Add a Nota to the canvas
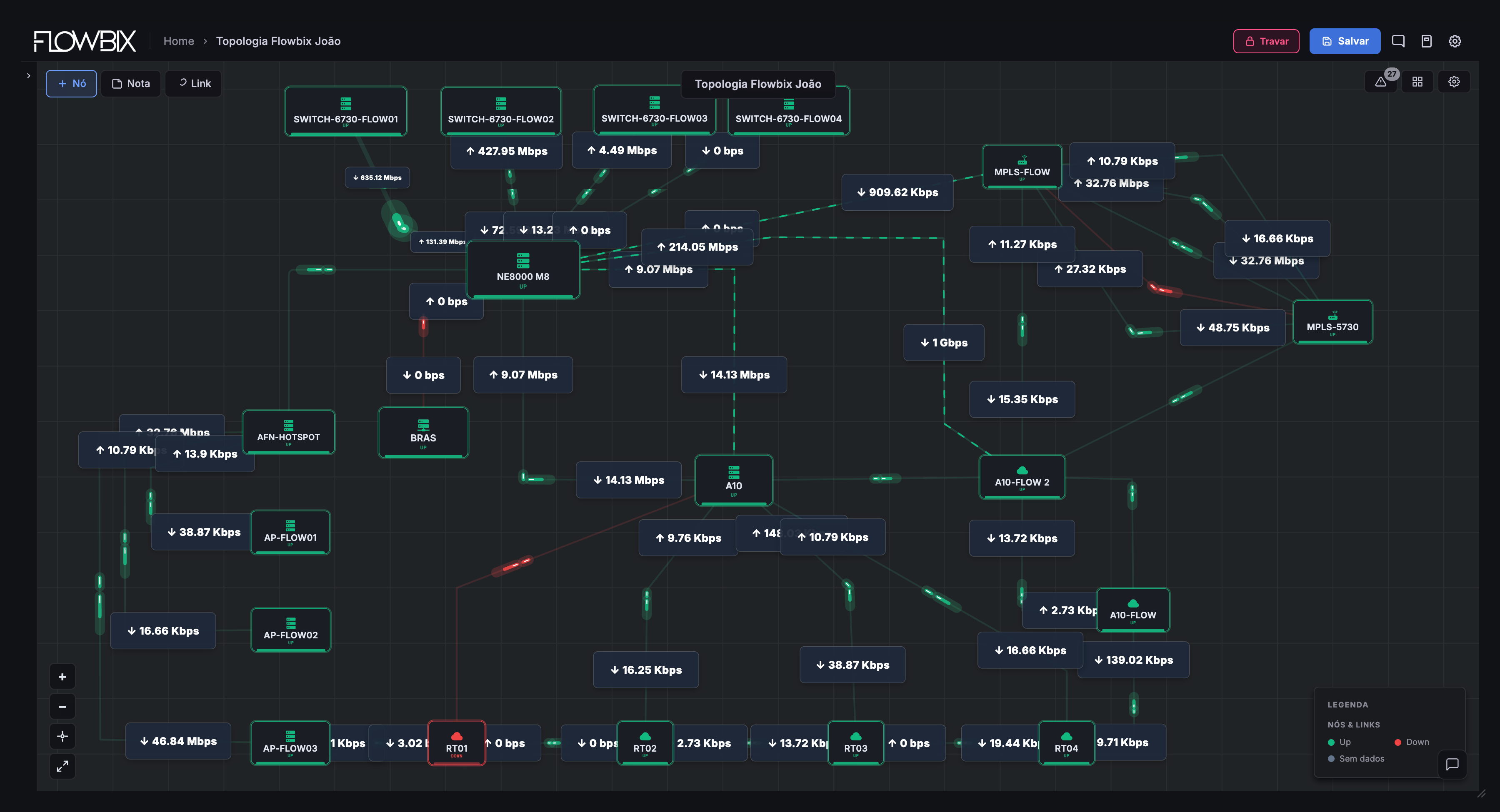Image resolution: width=1500 pixels, height=812 pixels. [130, 84]
